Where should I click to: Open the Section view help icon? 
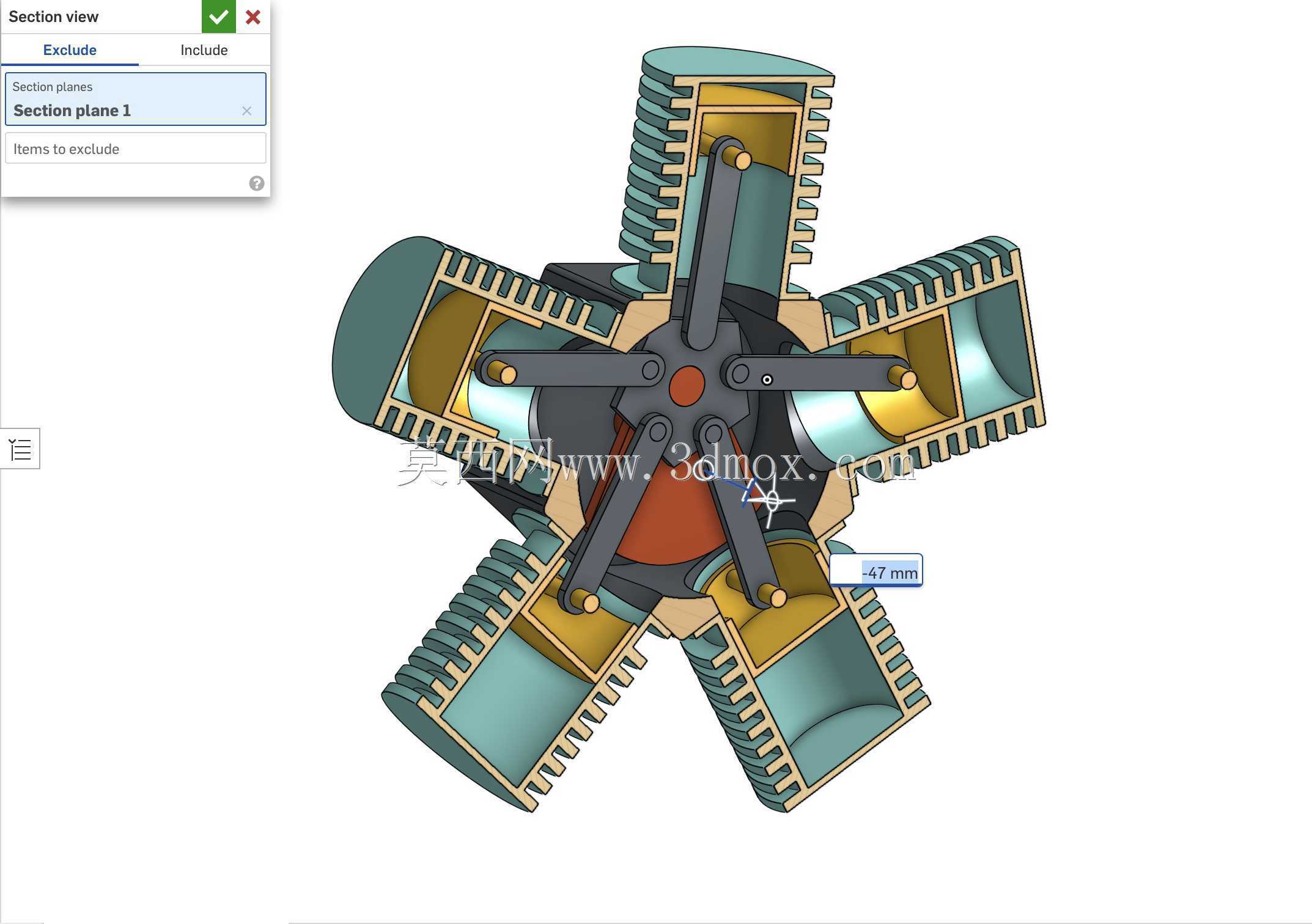click(257, 183)
